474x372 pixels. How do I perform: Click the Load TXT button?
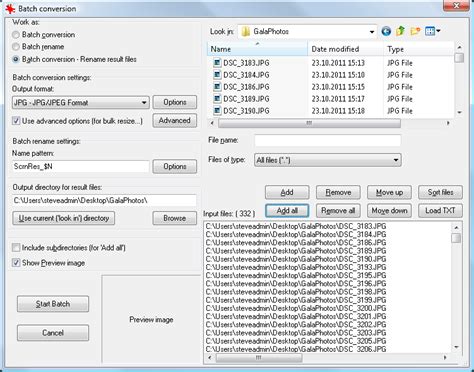tap(440, 211)
